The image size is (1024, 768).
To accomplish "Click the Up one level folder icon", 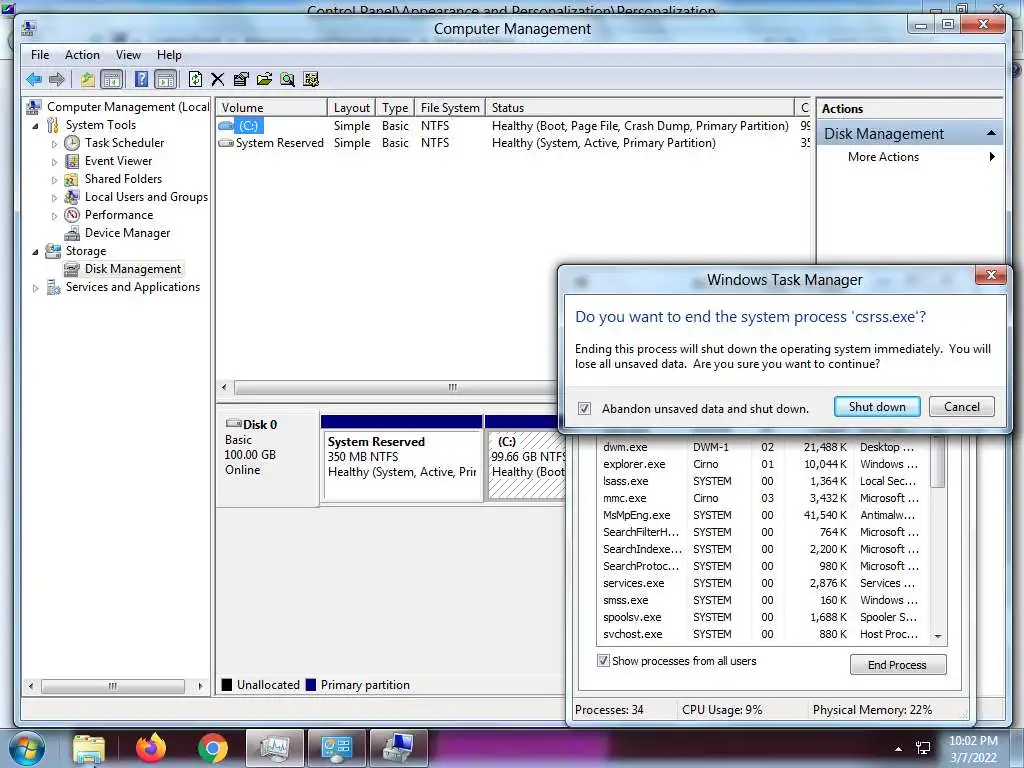I will click(x=88, y=80).
